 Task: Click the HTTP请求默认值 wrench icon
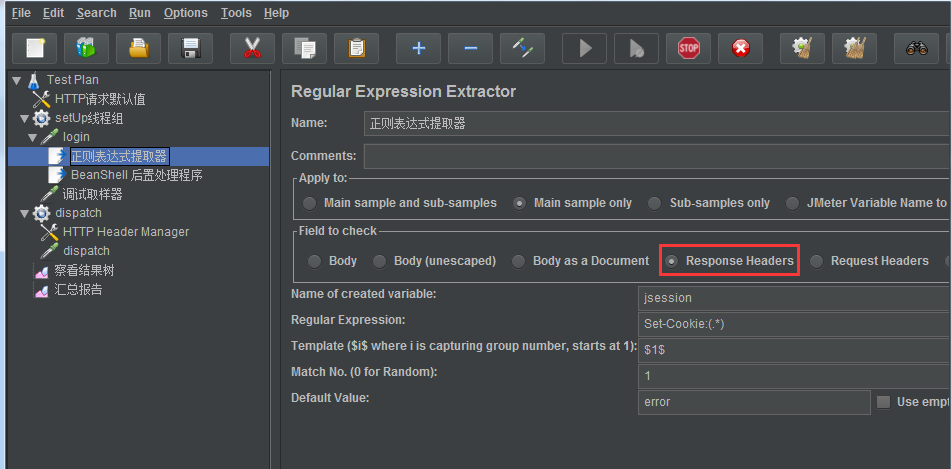(x=41, y=99)
